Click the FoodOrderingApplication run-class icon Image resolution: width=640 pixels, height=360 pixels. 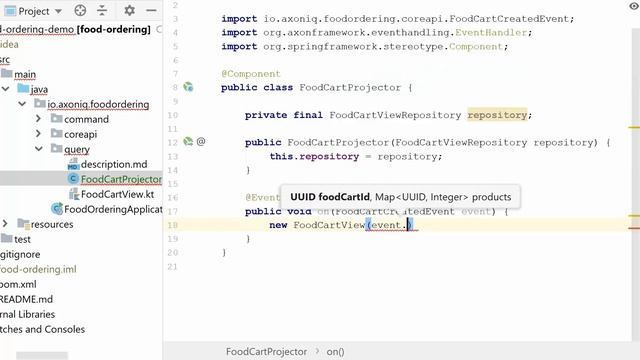coord(57,209)
